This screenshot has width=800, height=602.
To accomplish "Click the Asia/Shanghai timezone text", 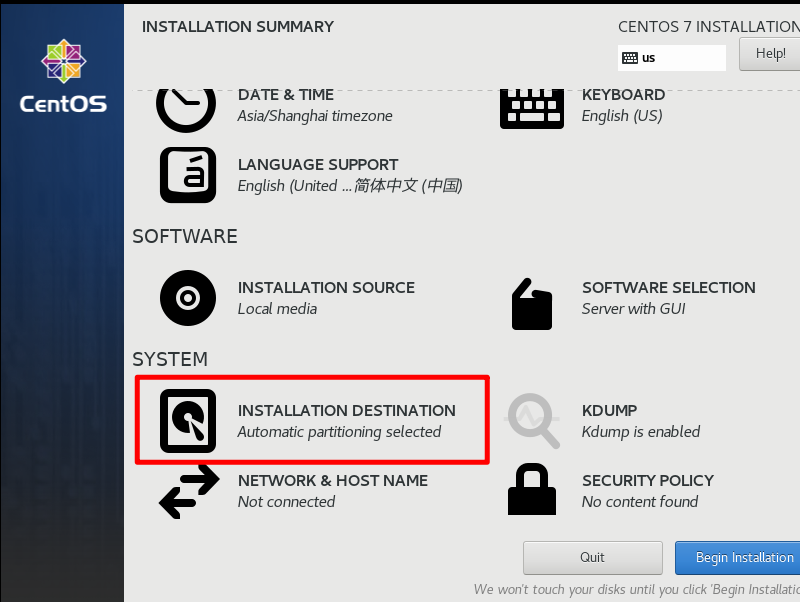I will point(315,116).
